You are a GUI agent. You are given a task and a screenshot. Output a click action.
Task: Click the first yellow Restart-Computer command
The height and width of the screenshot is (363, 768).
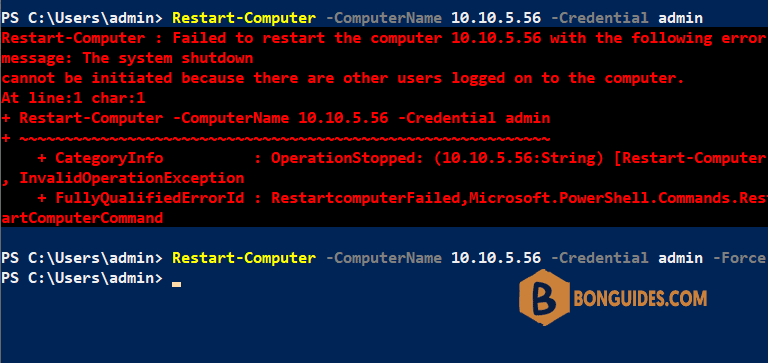pos(244,19)
